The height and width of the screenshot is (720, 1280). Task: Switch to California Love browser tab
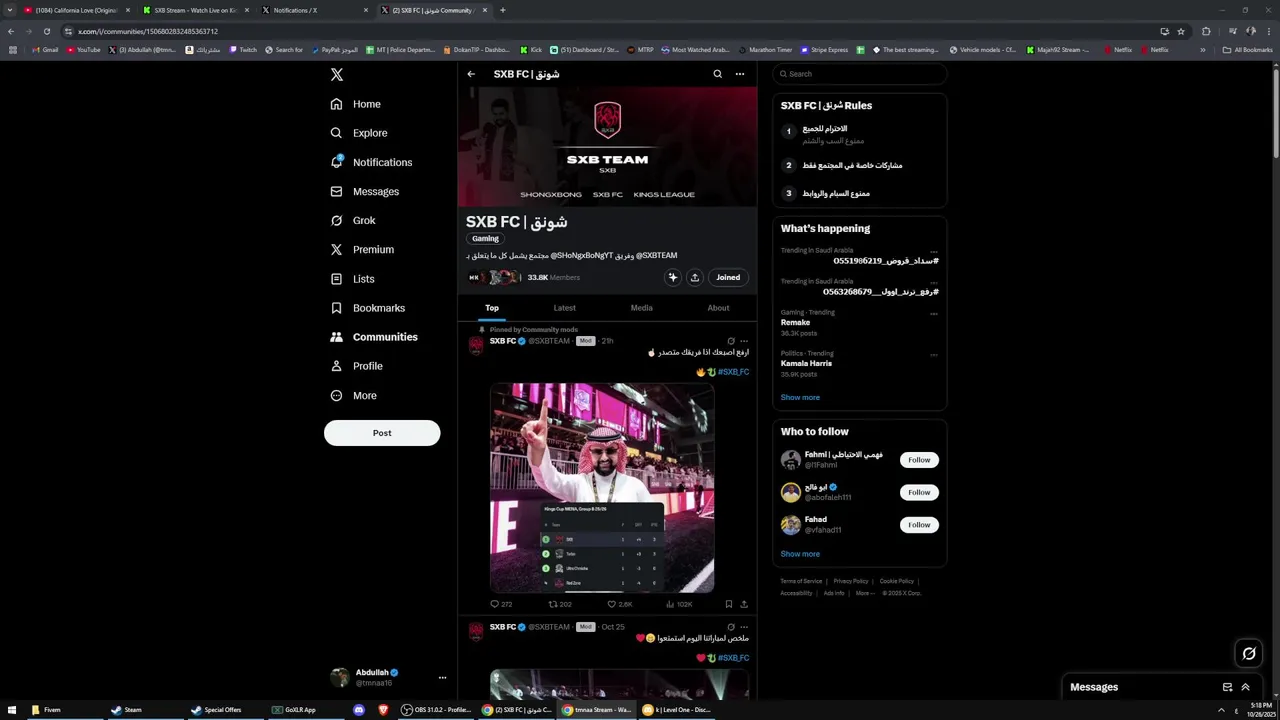click(77, 10)
